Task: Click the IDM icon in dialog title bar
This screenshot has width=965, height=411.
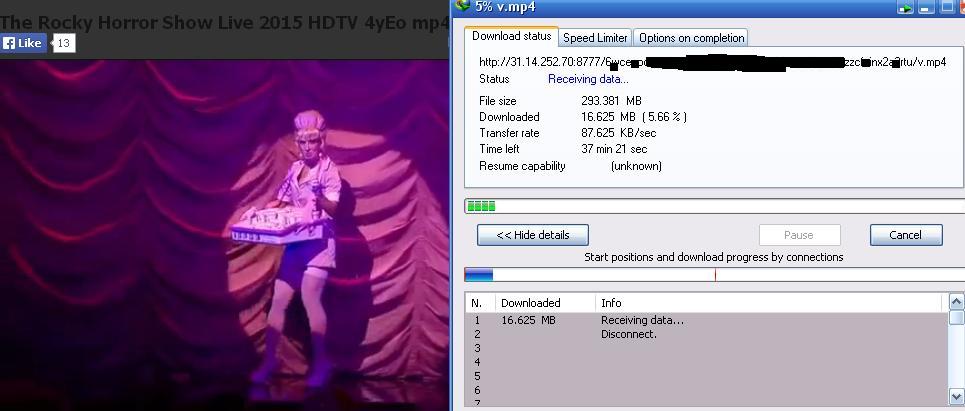Action: (462, 6)
